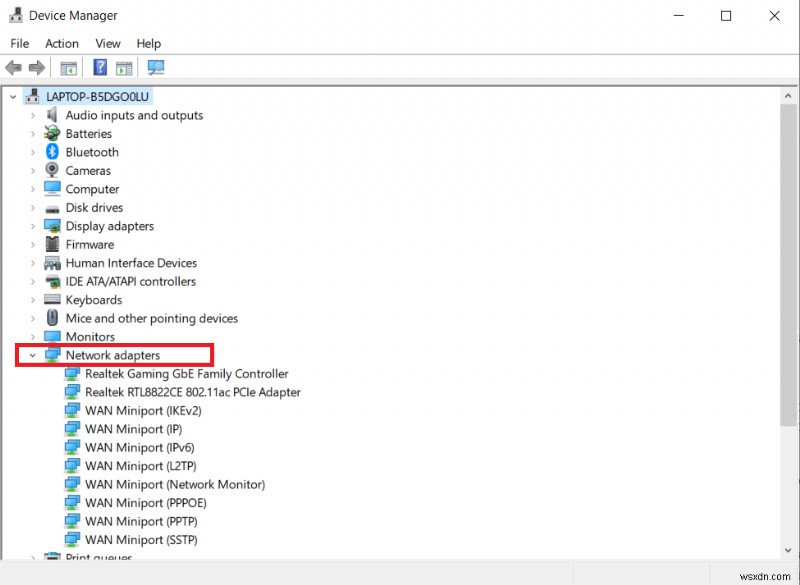This screenshot has height=585, width=800.
Task: Expand the Batteries category
Action: [x=31, y=133]
